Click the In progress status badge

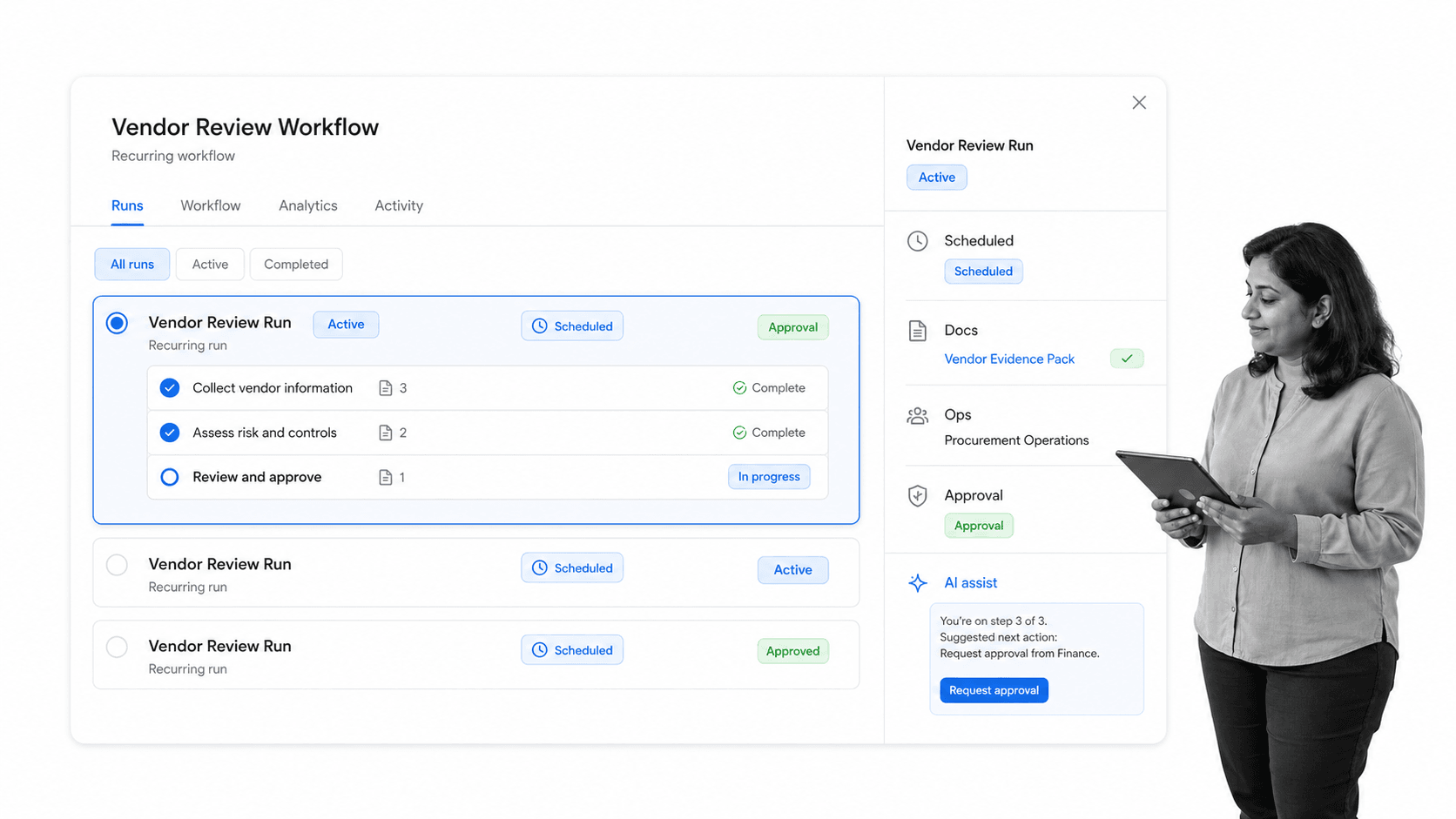point(769,477)
